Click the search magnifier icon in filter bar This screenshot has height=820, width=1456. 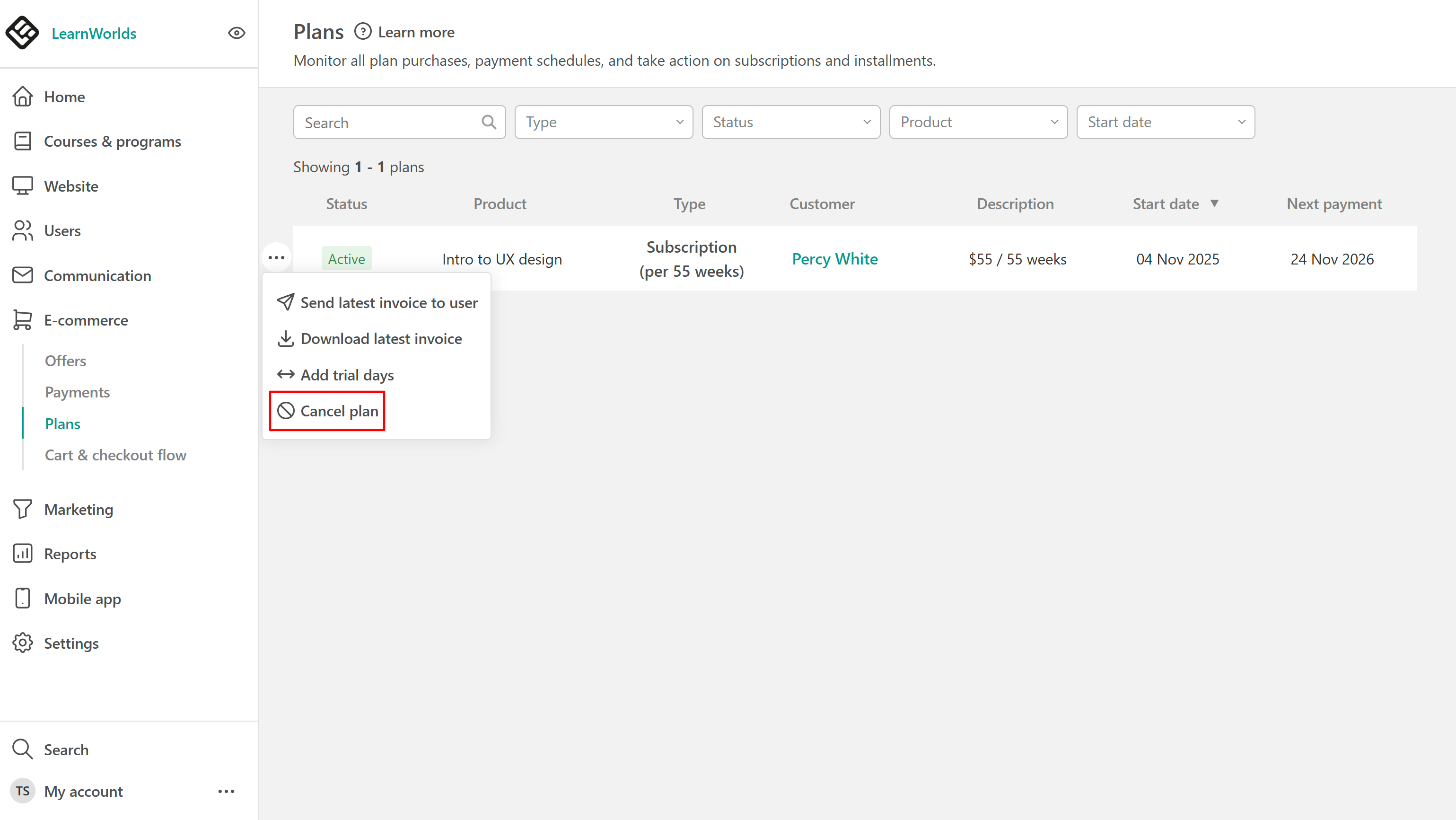pyautogui.click(x=488, y=122)
